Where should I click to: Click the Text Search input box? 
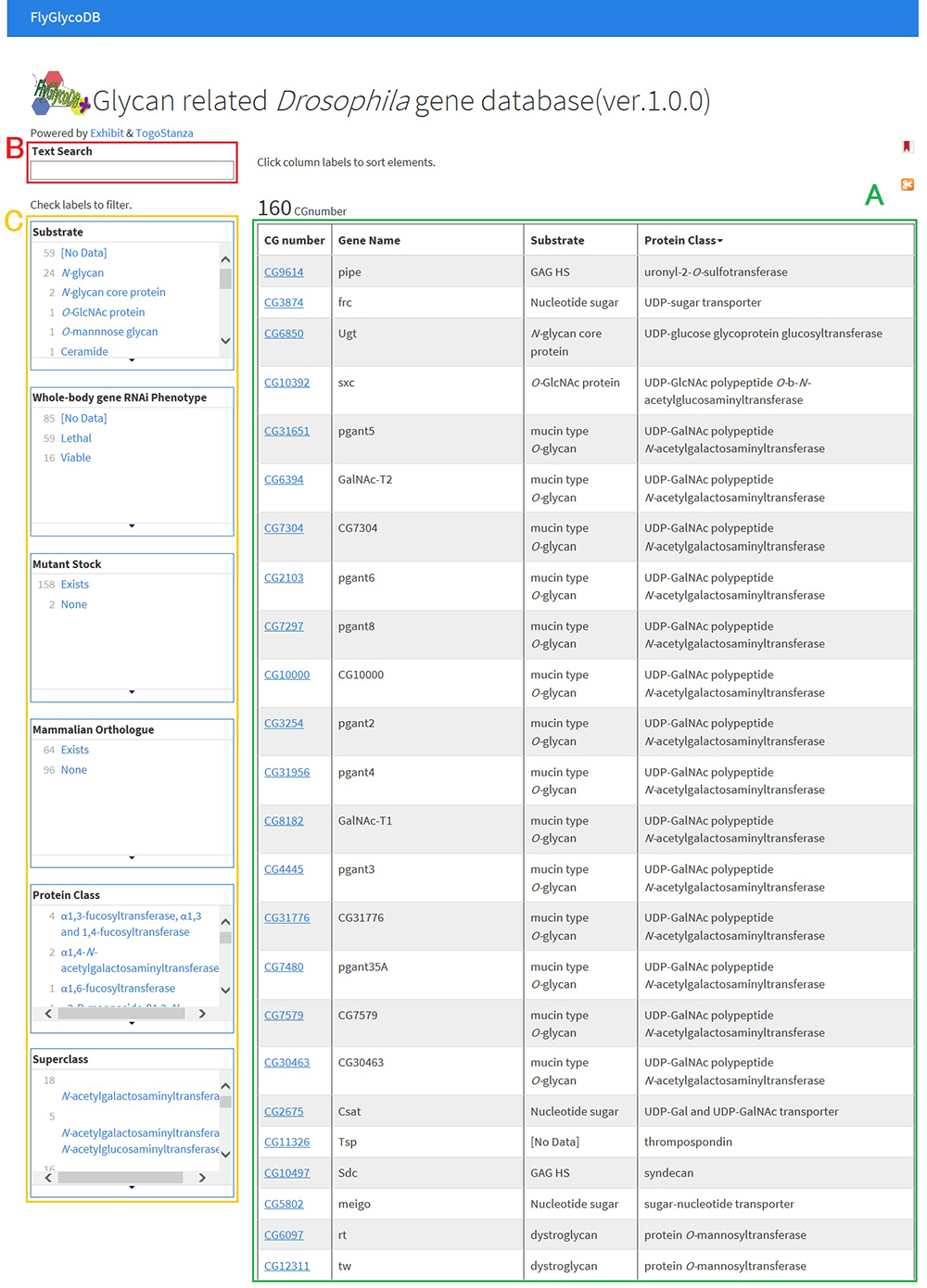click(x=132, y=170)
